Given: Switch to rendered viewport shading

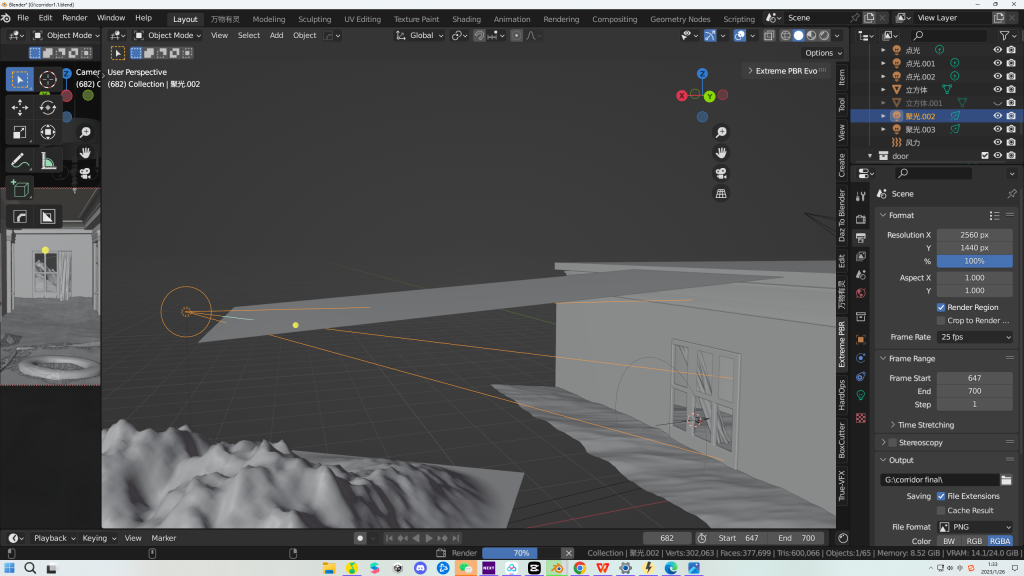Looking at the screenshot, I should pos(825,35).
